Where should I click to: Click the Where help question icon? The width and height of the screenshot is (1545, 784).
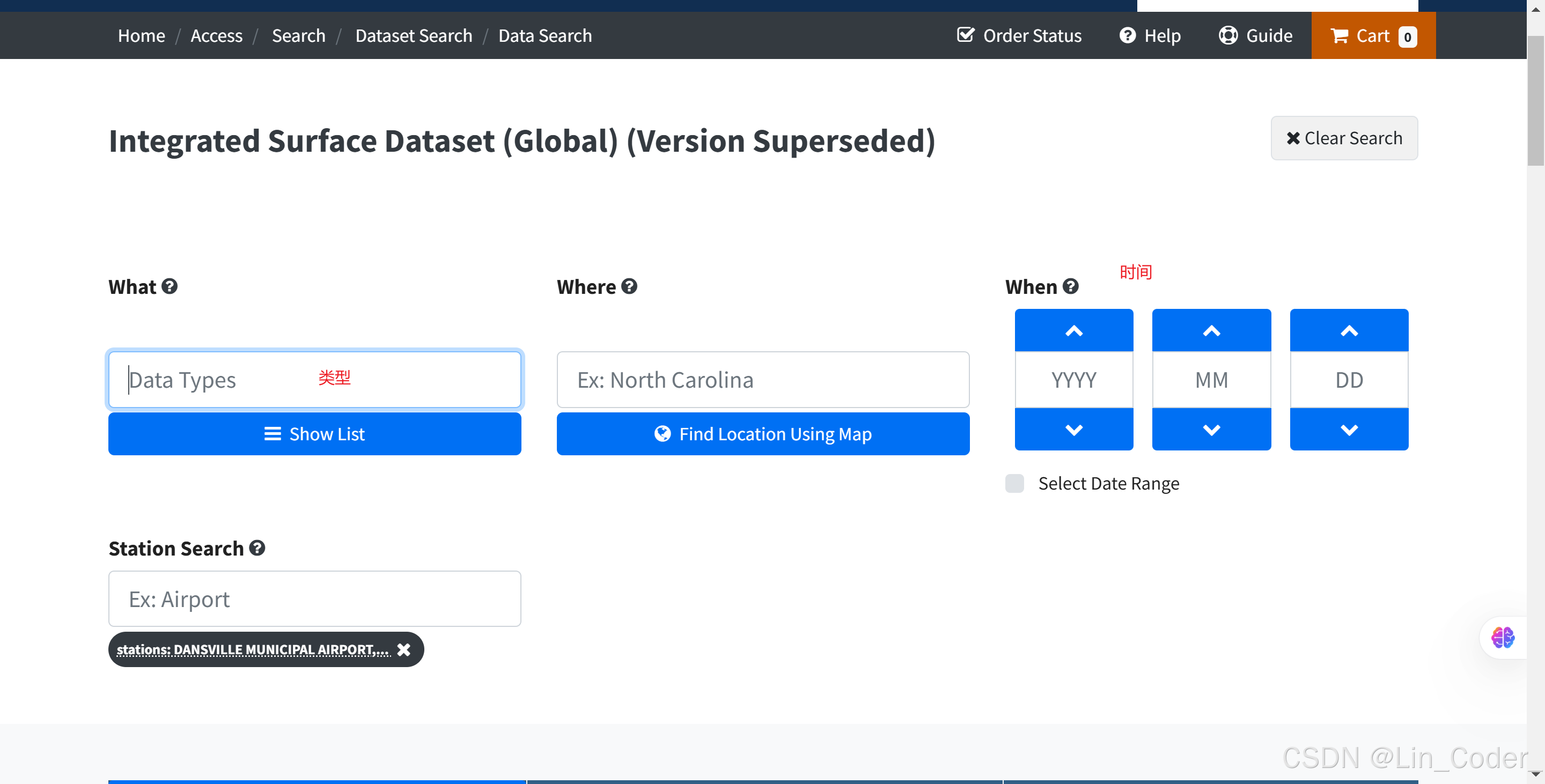[x=629, y=286]
